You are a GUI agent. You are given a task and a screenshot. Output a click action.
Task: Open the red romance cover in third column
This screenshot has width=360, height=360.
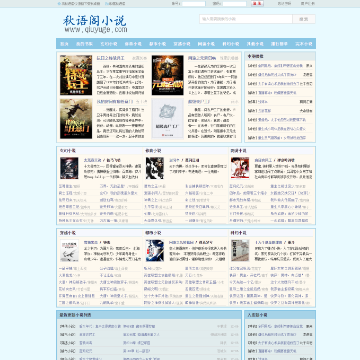240,168
